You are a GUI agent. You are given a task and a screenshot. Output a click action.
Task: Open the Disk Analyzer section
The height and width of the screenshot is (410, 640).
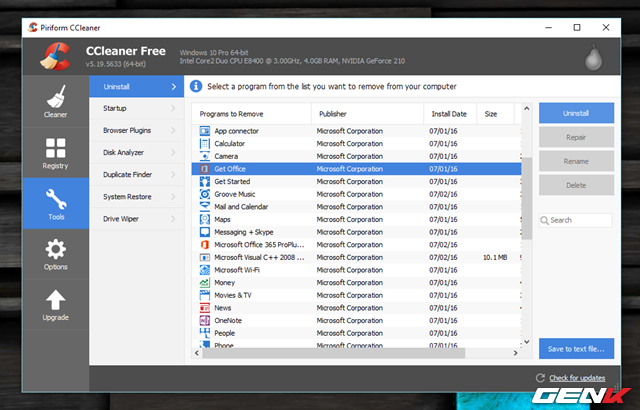click(136, 152)
